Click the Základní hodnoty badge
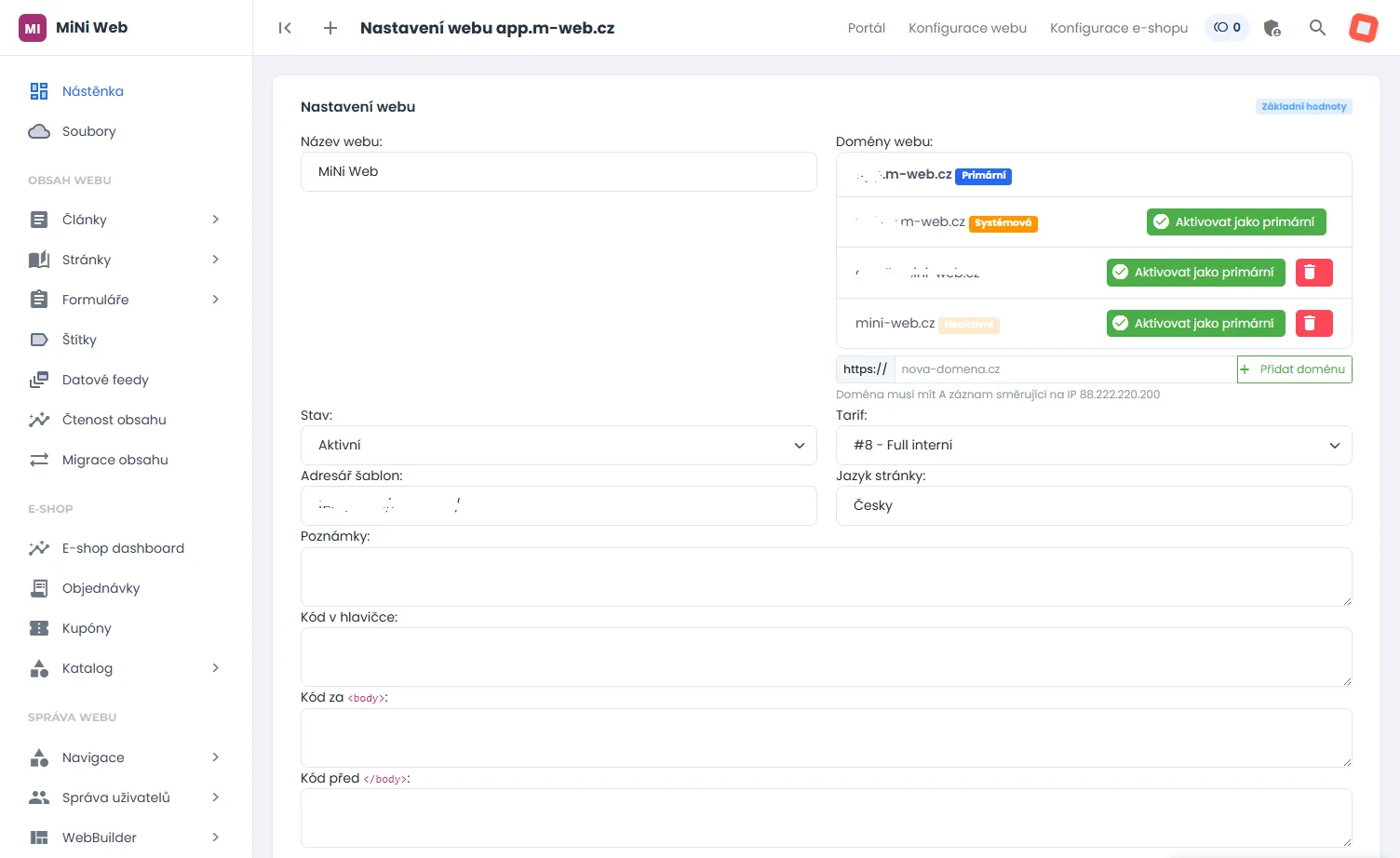The height and width of the screenshot is (858, 1400). pyautogui.click(x=1303, y=106)
